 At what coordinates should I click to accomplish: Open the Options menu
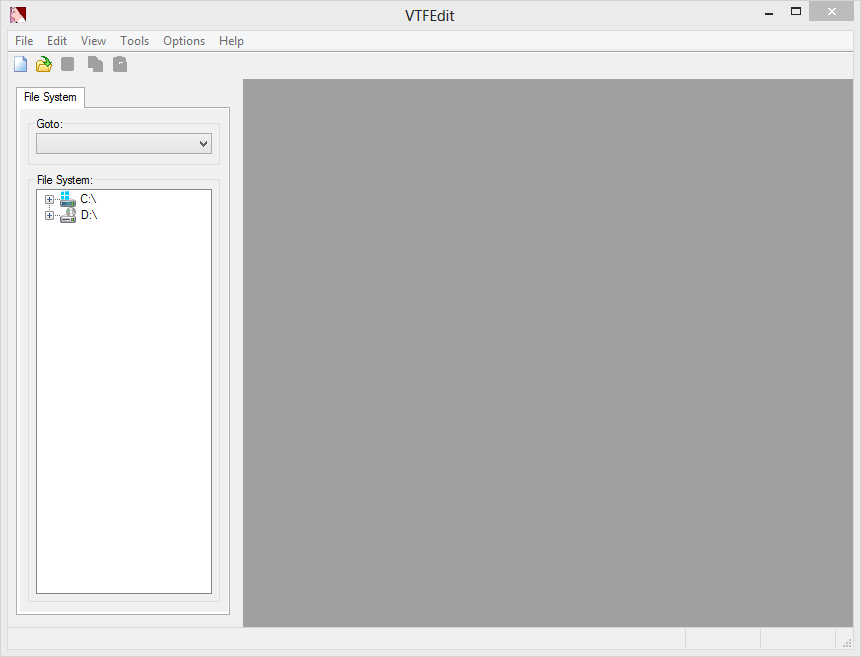184,41
